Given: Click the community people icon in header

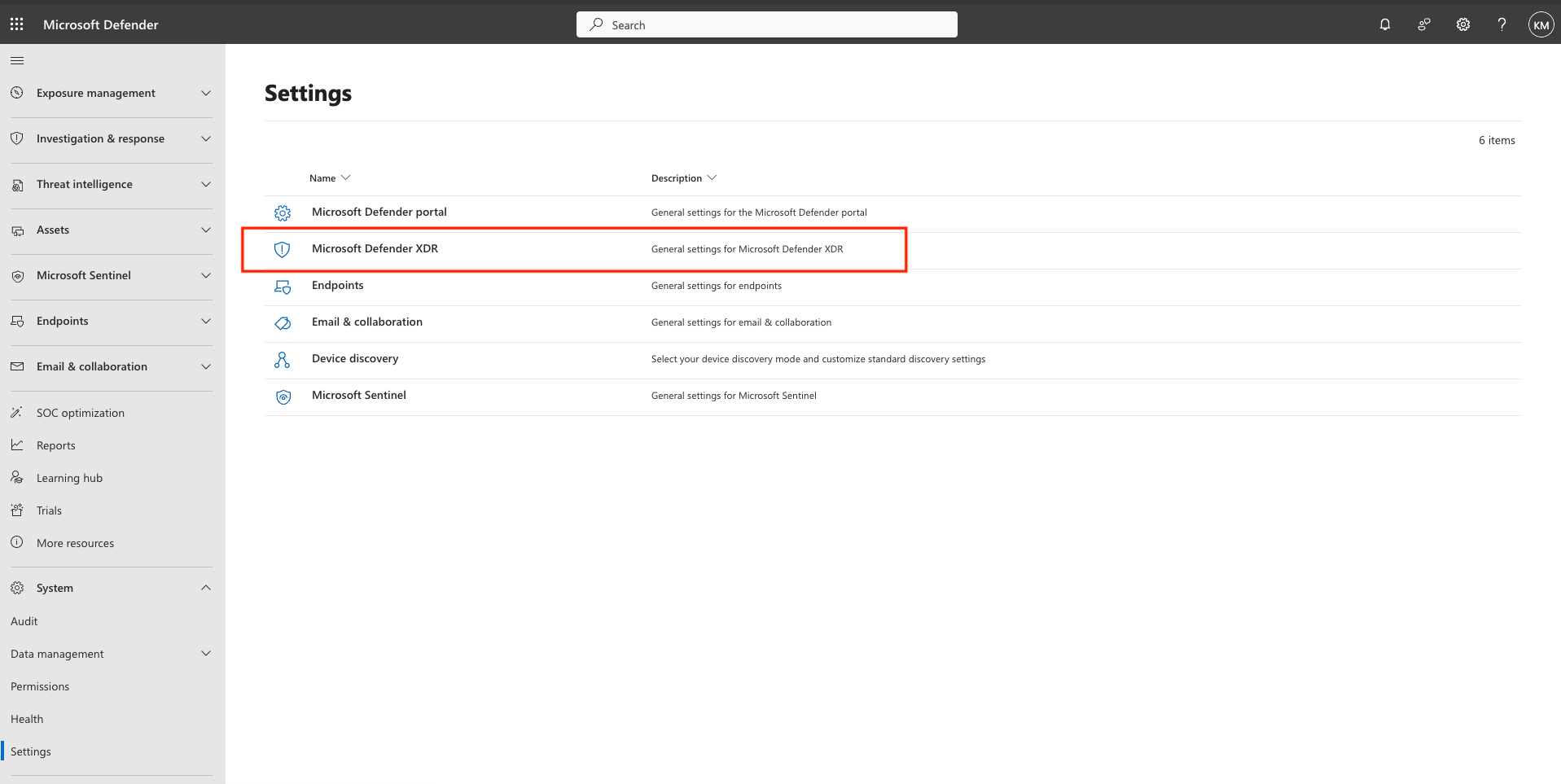Looking at the screenshot, I should [1423, 24].
